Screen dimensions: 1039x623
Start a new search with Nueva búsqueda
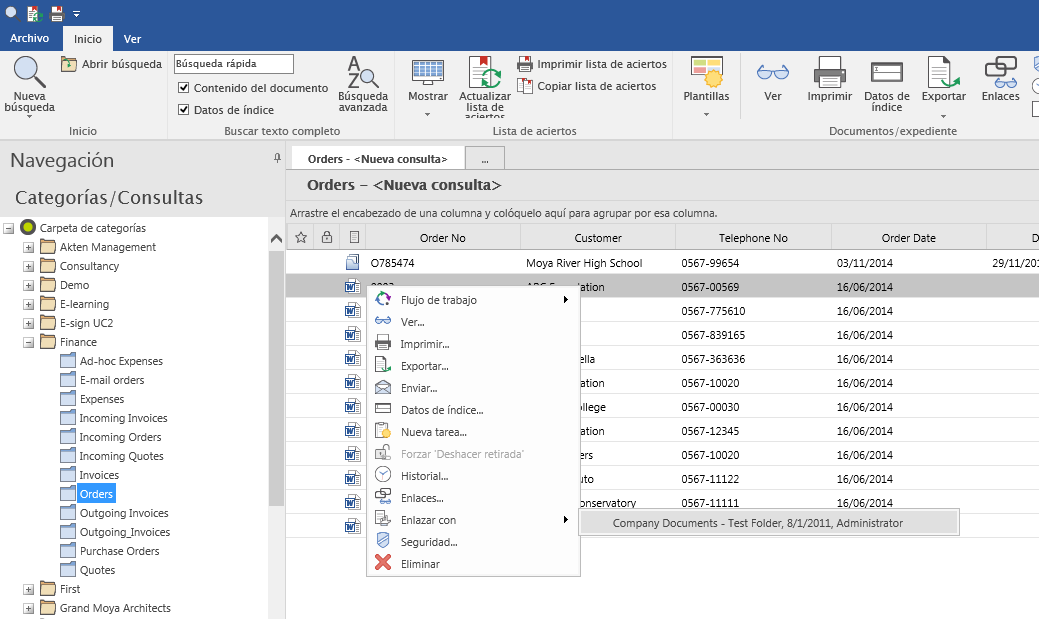coord(29,85)
